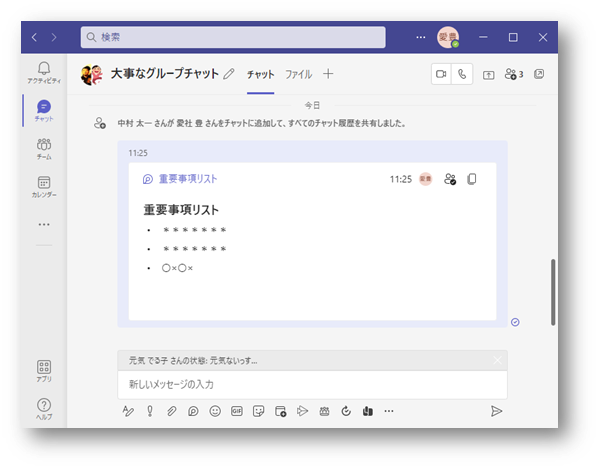Image resolution: width=600 pixels, height=470 pixels.
Task: Go back using the left arrow
Action: [x=34, y=37]
